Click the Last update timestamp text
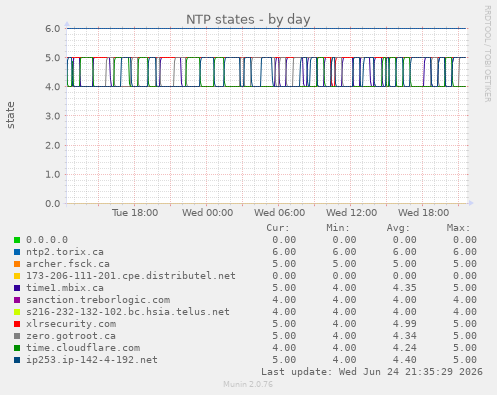Viewport: 497px width, 395px height. (372, 372)
